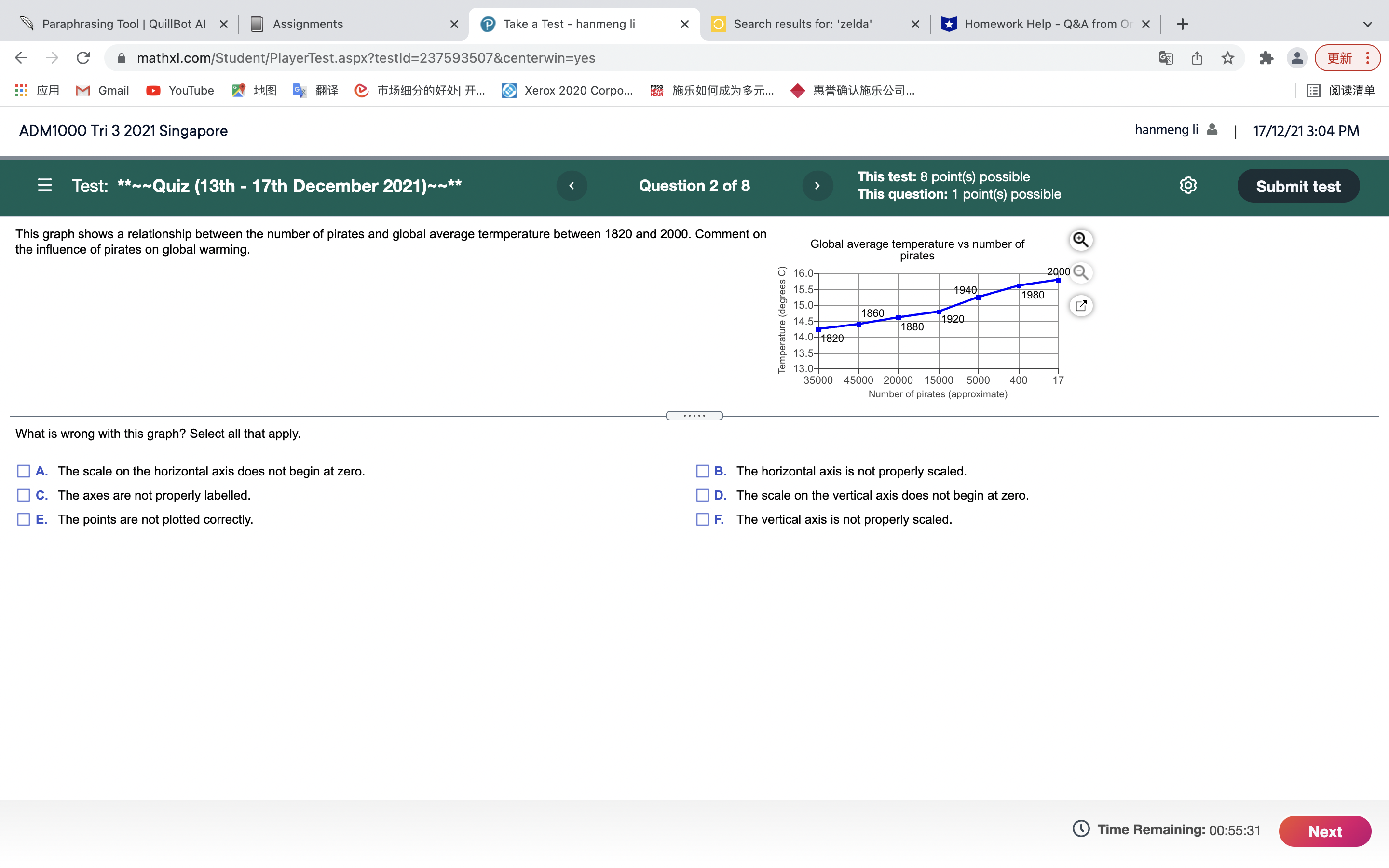The width and height of the screenshot is (1389, 868).
Task: Check option E about points plotted incorrectly
Action: click(x=23, y=519)
